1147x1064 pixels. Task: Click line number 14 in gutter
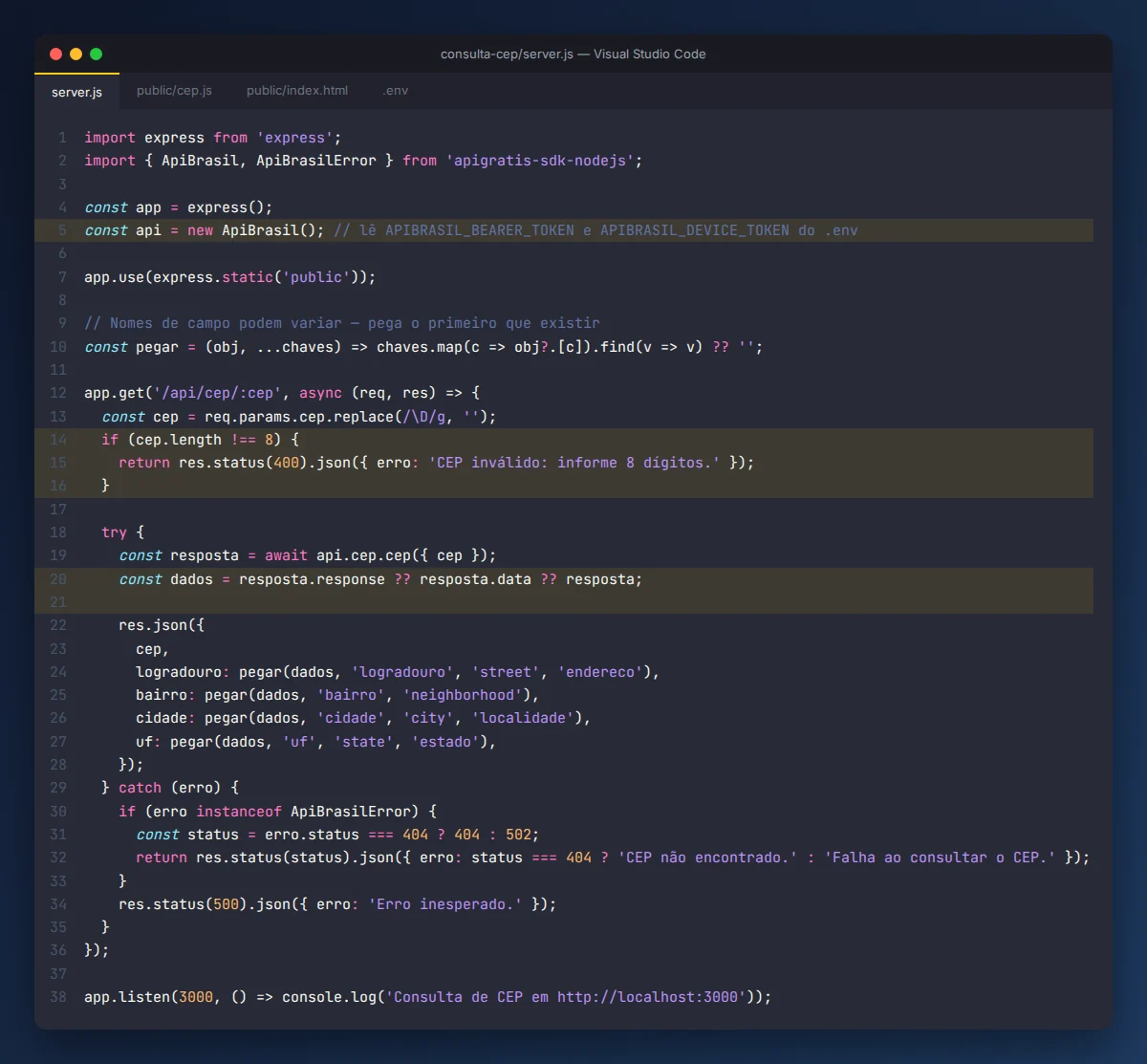click(58, 440)
